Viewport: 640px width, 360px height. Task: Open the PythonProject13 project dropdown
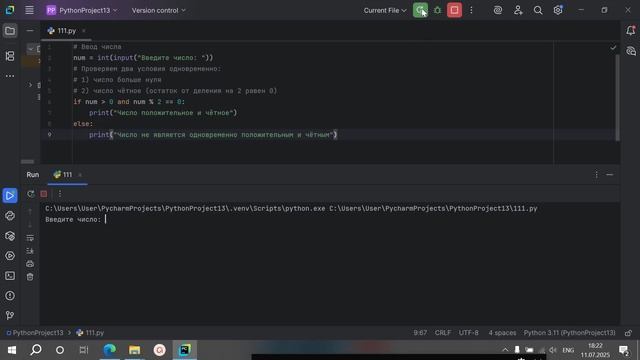point(82,10)
